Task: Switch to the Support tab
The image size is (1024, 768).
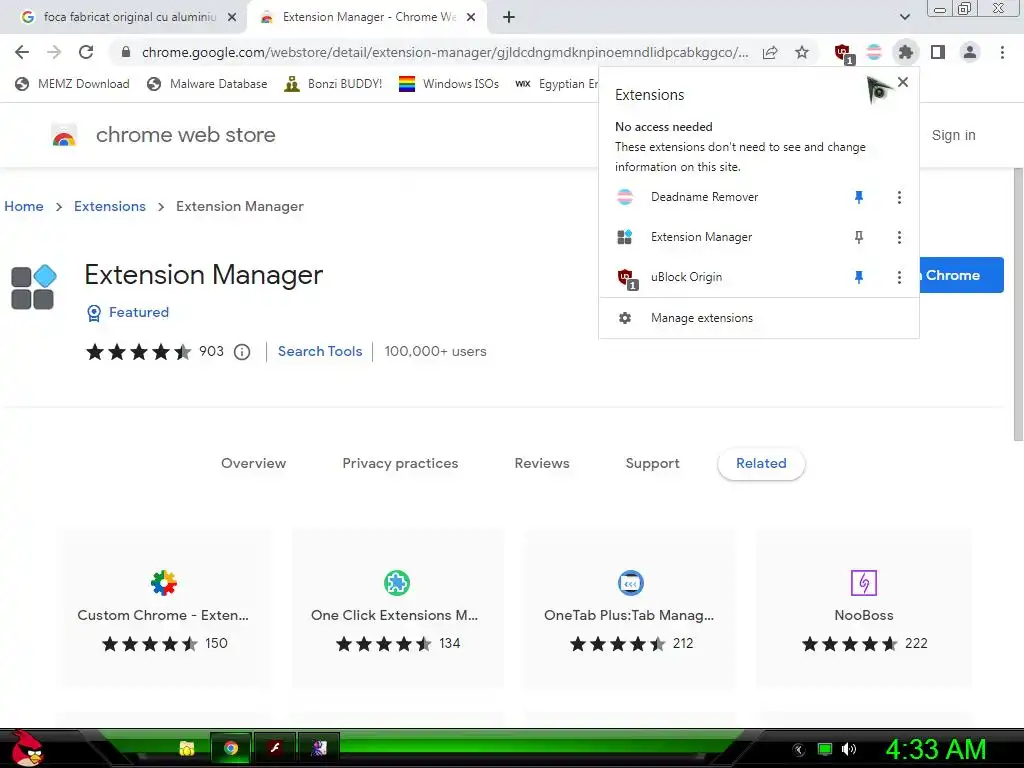Action: pyautogui.click(x=652, y=464)
